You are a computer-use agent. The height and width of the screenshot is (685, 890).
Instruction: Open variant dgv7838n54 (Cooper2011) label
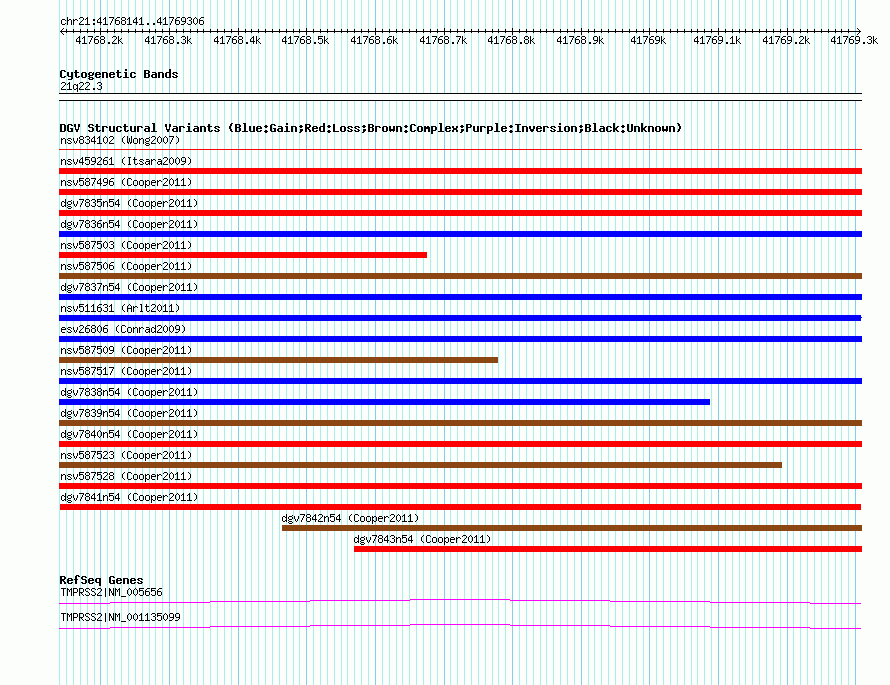coord(129,392)
